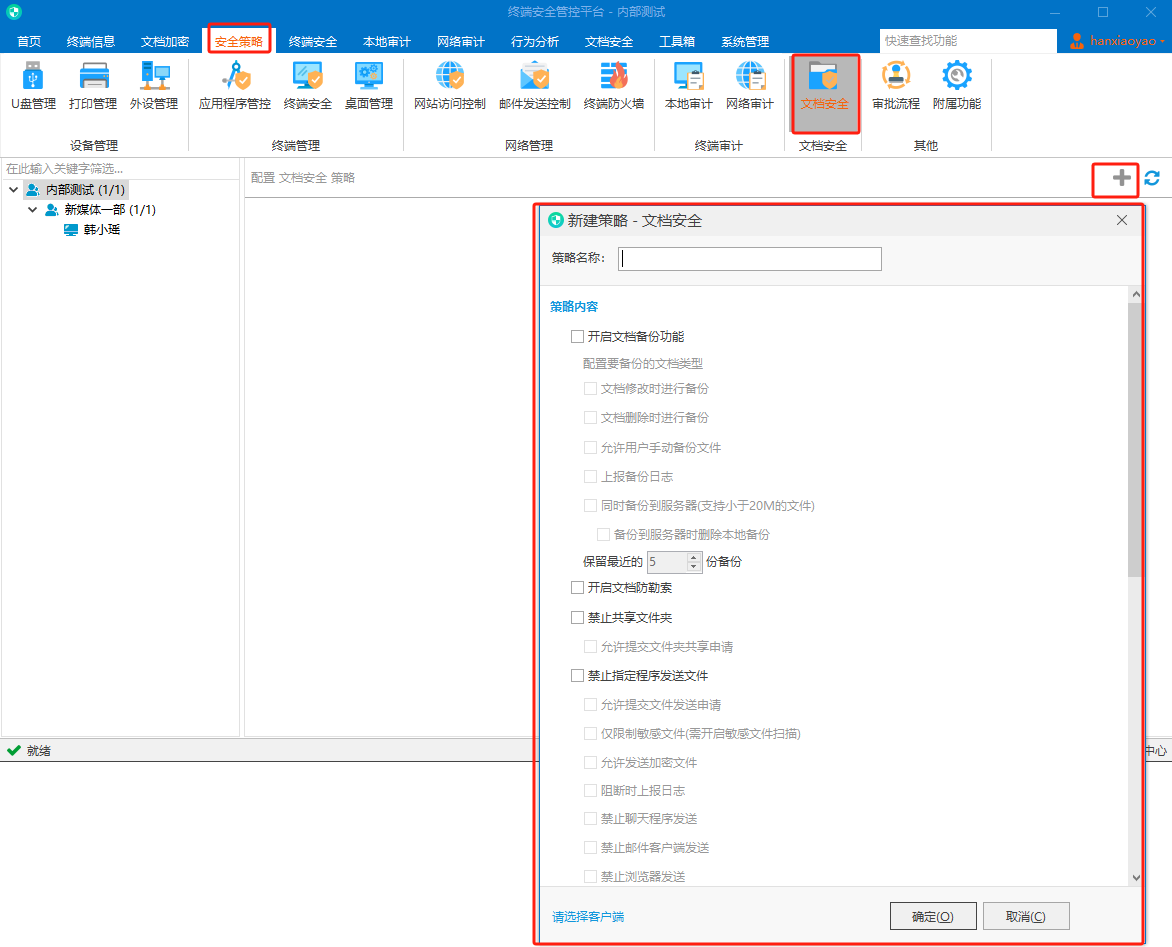Confirm with 确定(O) button

pyautogui.click(x=933, y=916)
